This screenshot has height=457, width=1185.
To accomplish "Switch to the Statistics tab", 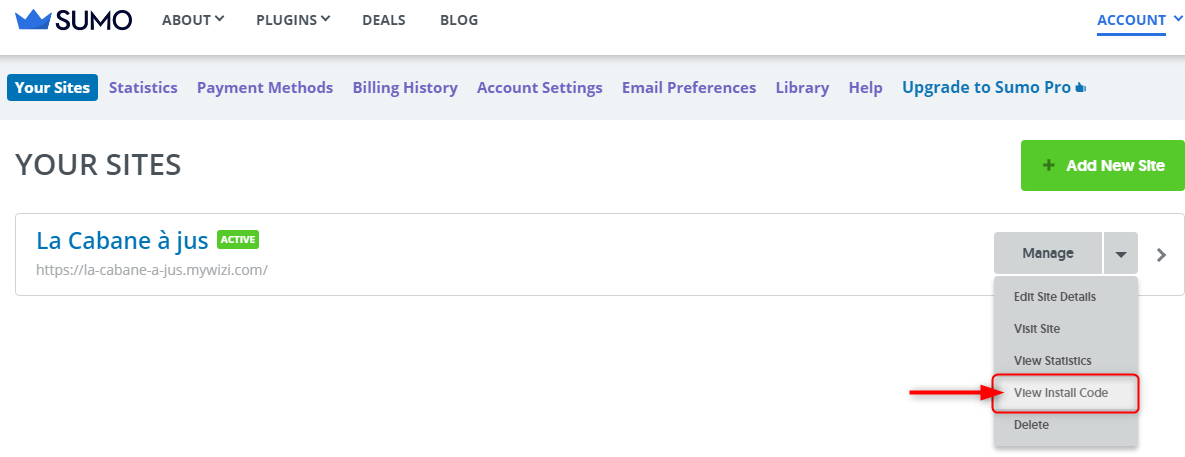I will [143, 88].
